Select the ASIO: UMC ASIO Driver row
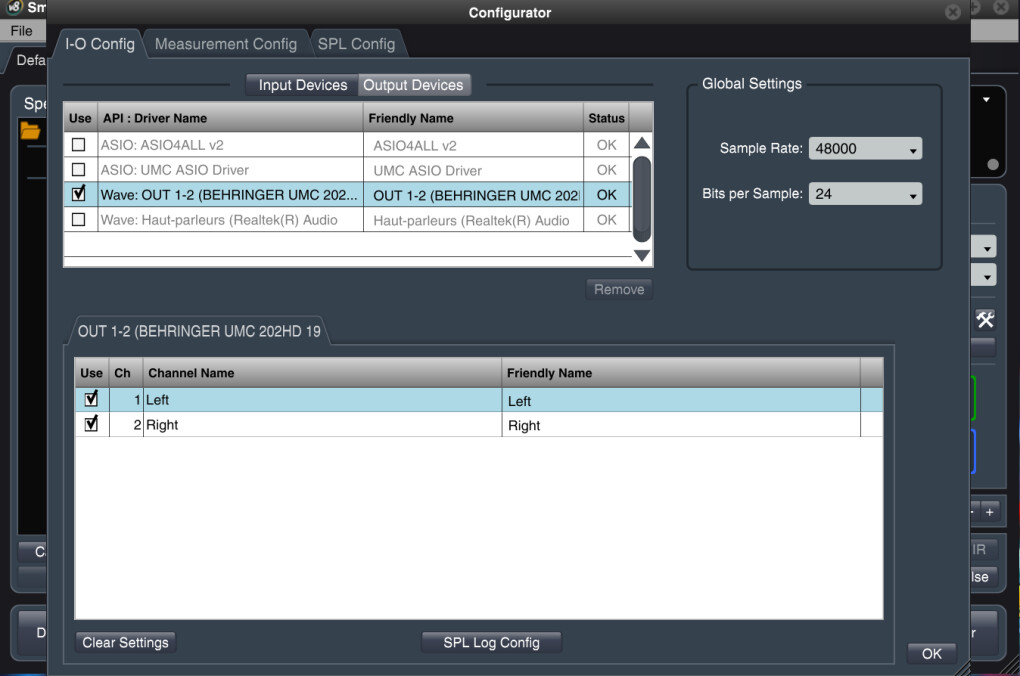 coord(347,169)
